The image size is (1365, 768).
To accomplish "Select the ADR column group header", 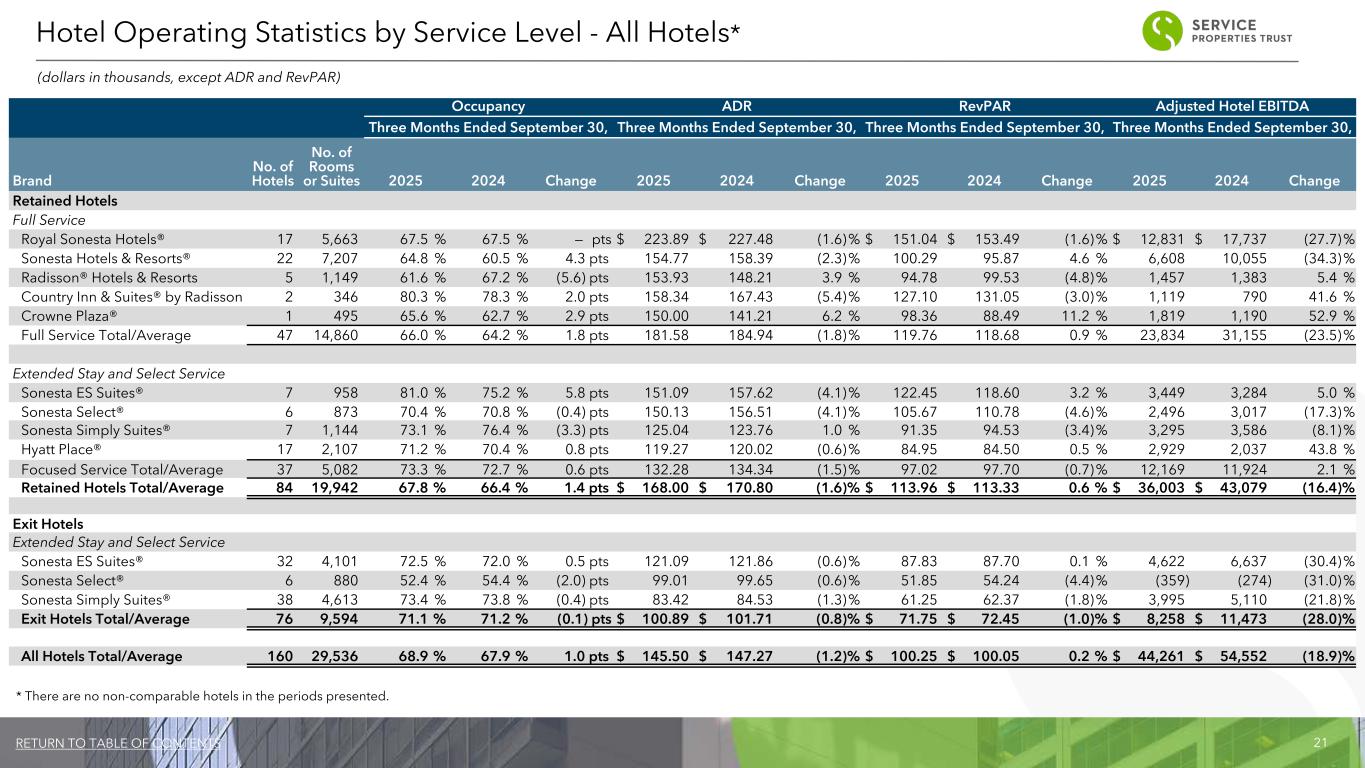I will click(x=736, y=106).
